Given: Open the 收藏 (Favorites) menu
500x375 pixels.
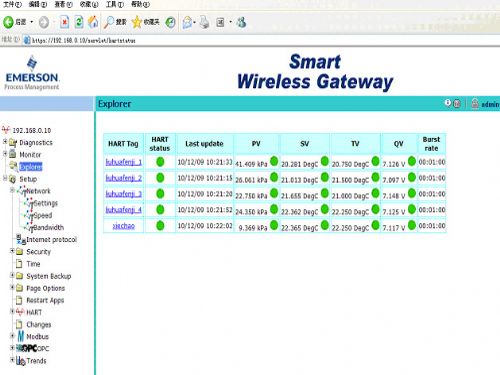Looking at the screenshot, I should 89,4.
